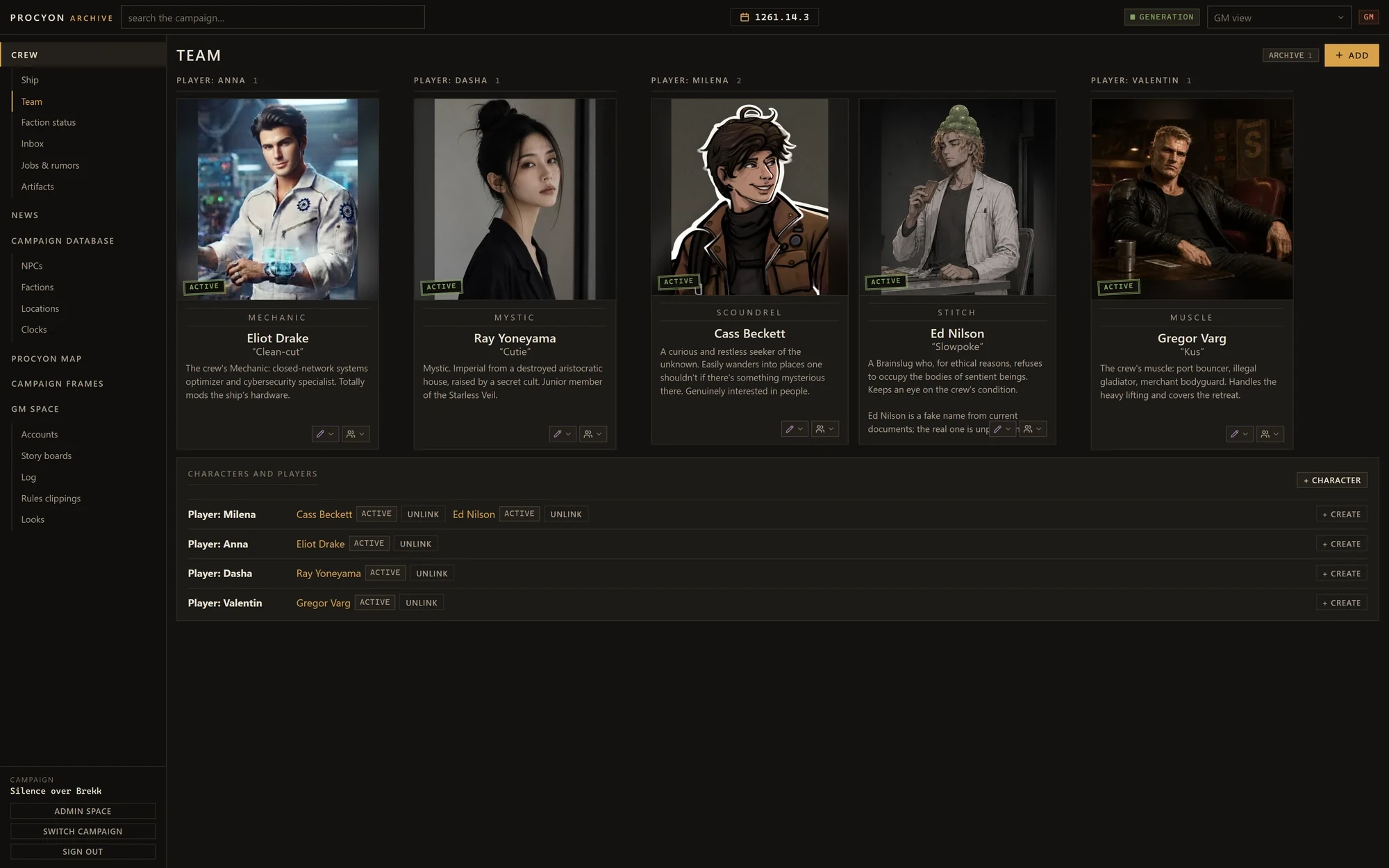Go to Jobs & rumors section
This screenshot has height=868, width=1389.
point(50,165)
